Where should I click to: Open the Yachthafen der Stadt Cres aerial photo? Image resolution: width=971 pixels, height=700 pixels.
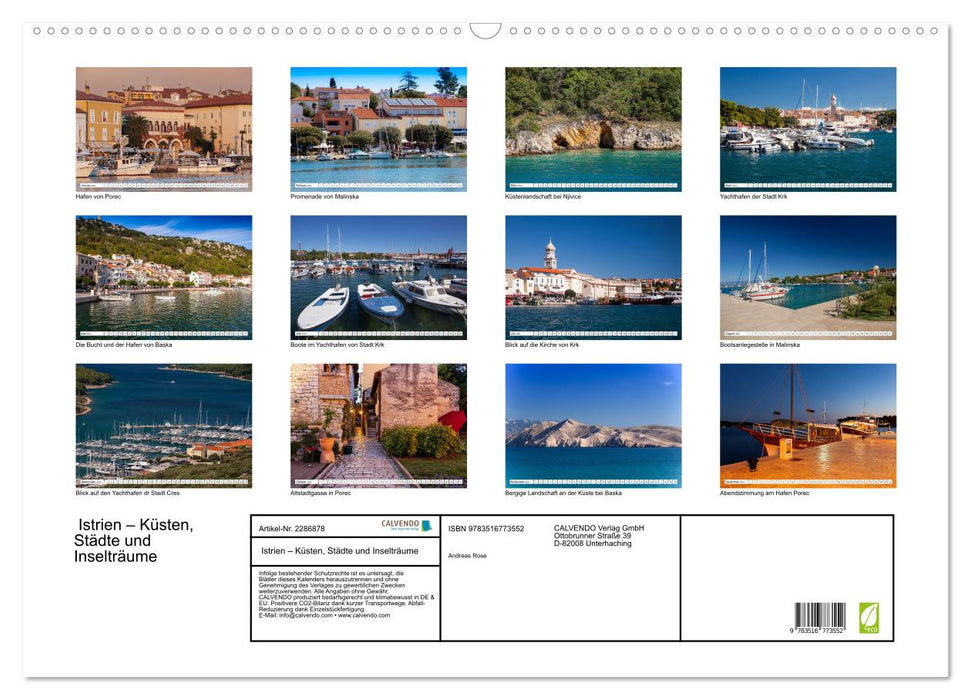point(164,426)
